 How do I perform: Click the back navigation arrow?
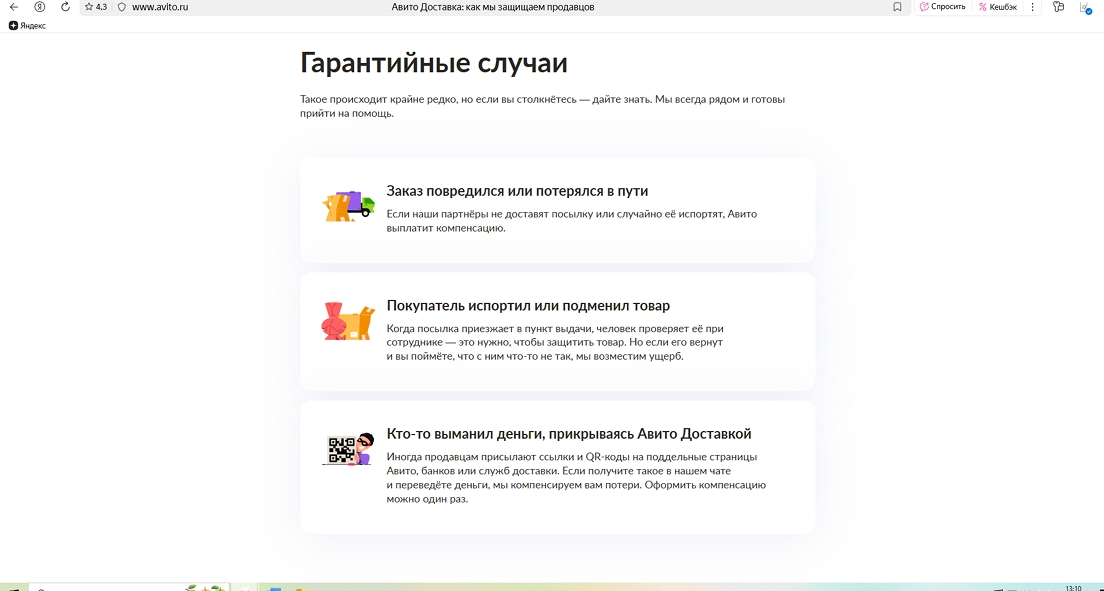click(13, 7)
